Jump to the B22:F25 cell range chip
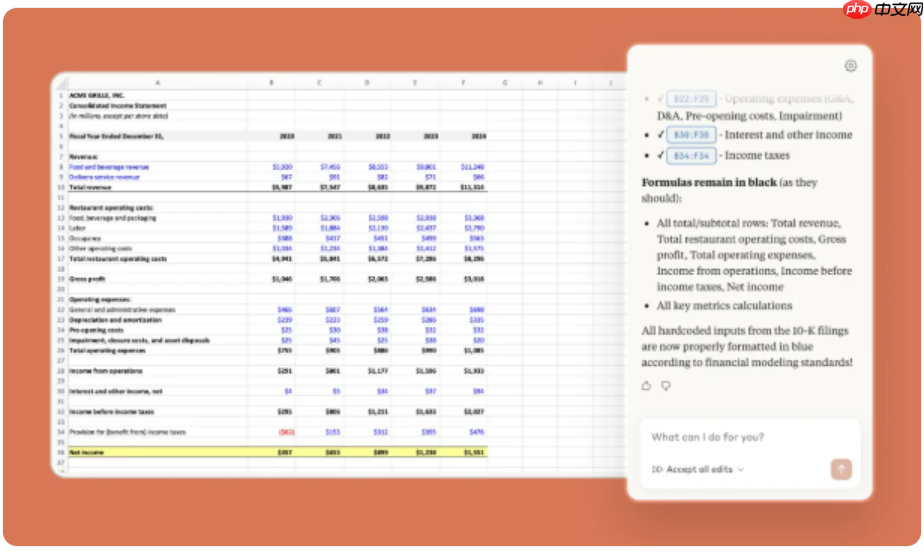Viewport: 924px width, 552px height. (691, 99)
